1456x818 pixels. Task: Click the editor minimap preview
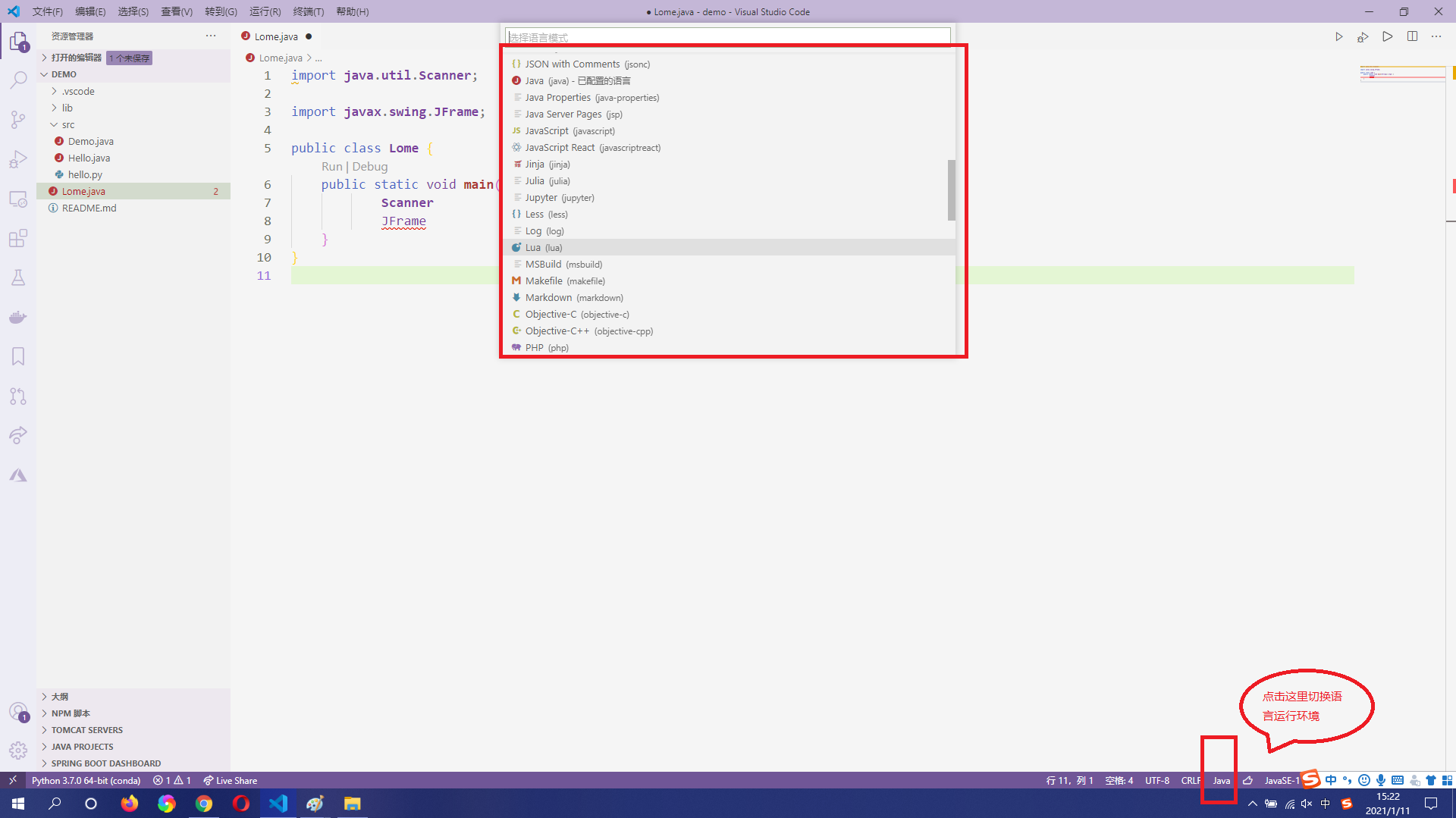(1402, 74)
